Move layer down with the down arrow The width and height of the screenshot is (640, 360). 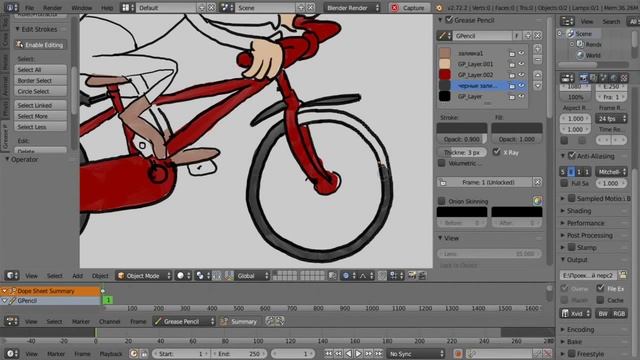538,86
